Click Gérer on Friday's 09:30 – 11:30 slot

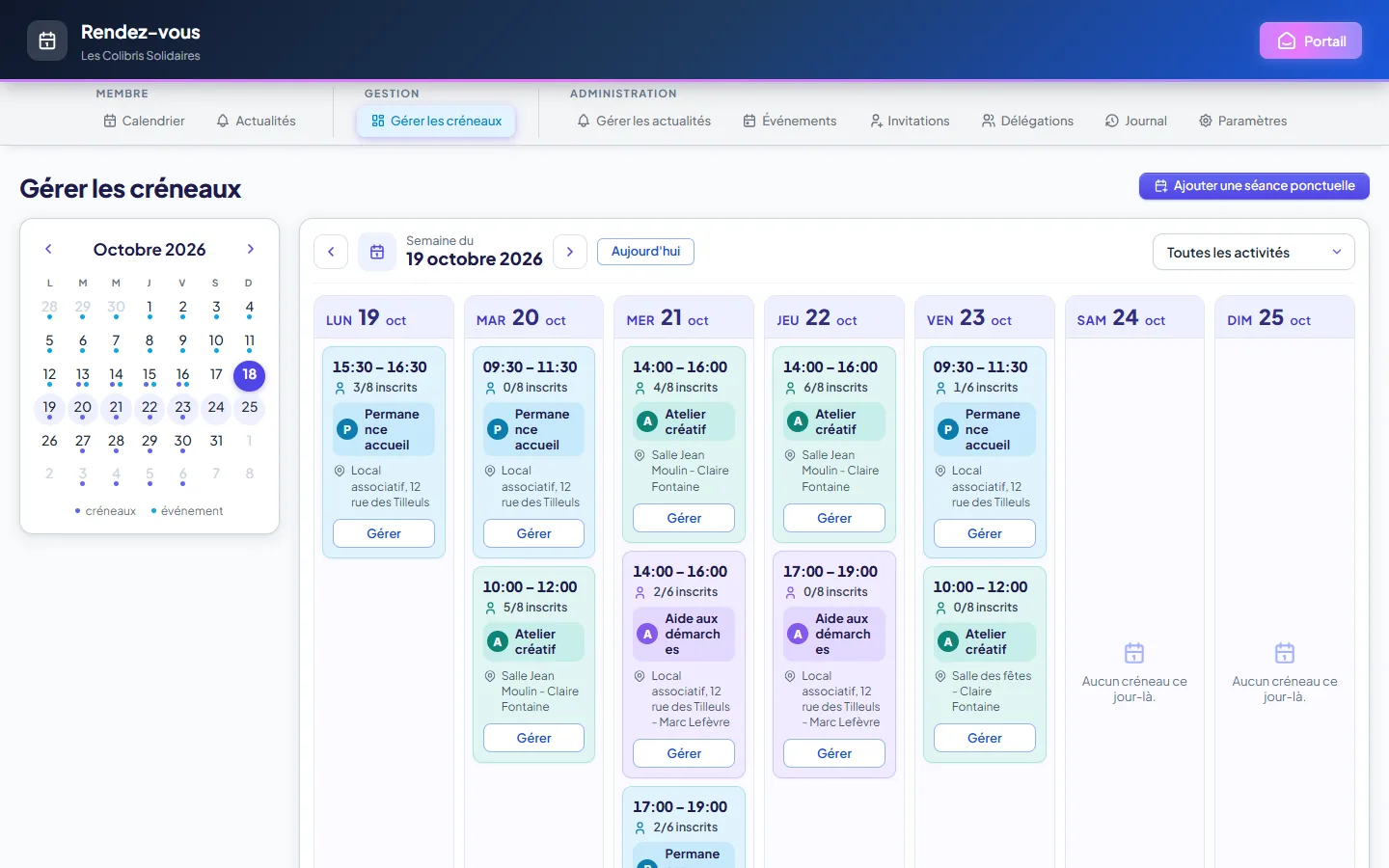point(985,533)
